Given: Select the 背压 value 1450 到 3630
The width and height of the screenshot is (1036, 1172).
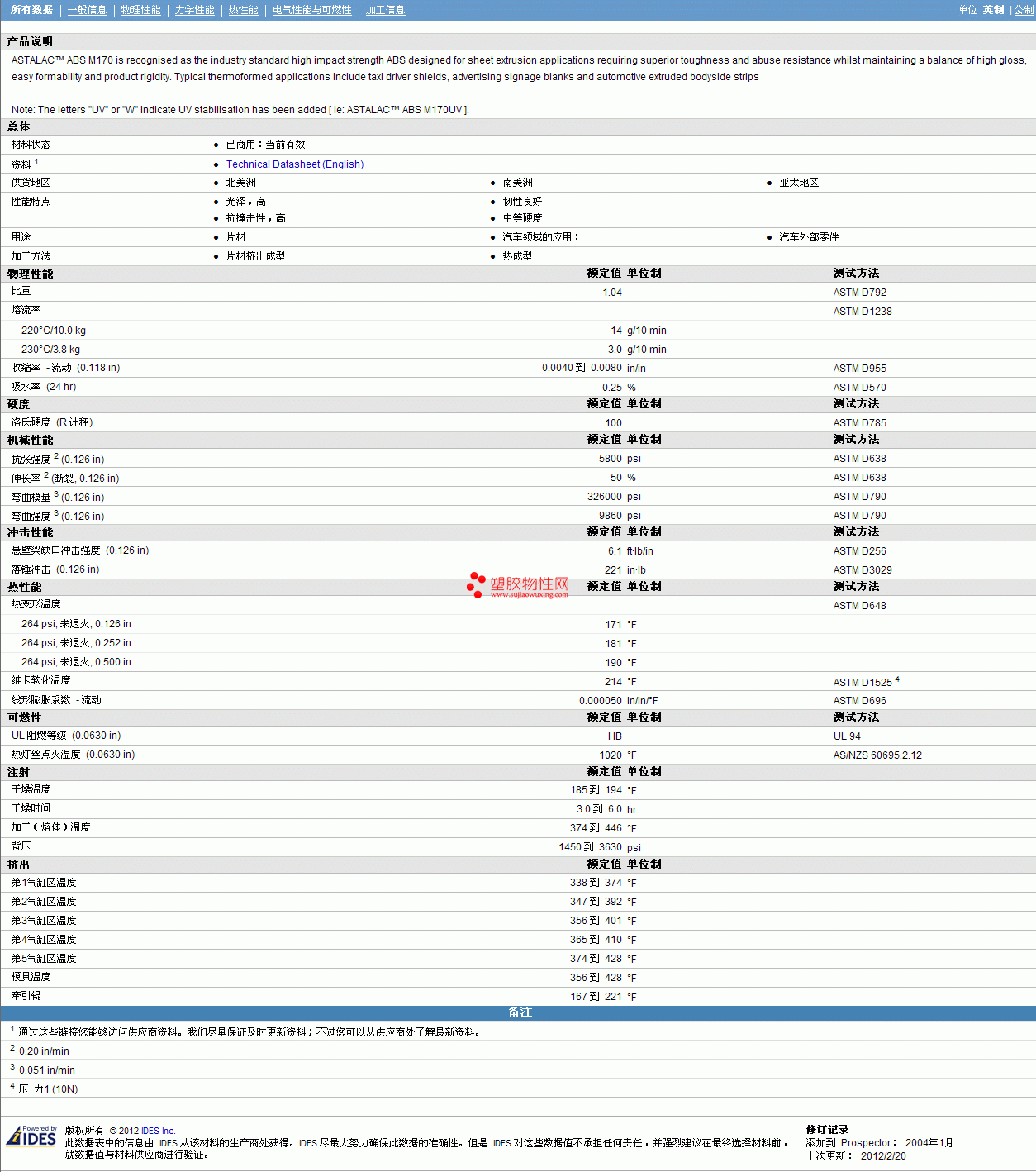Looking at the screenshot, I should pyautogui.click(x=591, y=847).
